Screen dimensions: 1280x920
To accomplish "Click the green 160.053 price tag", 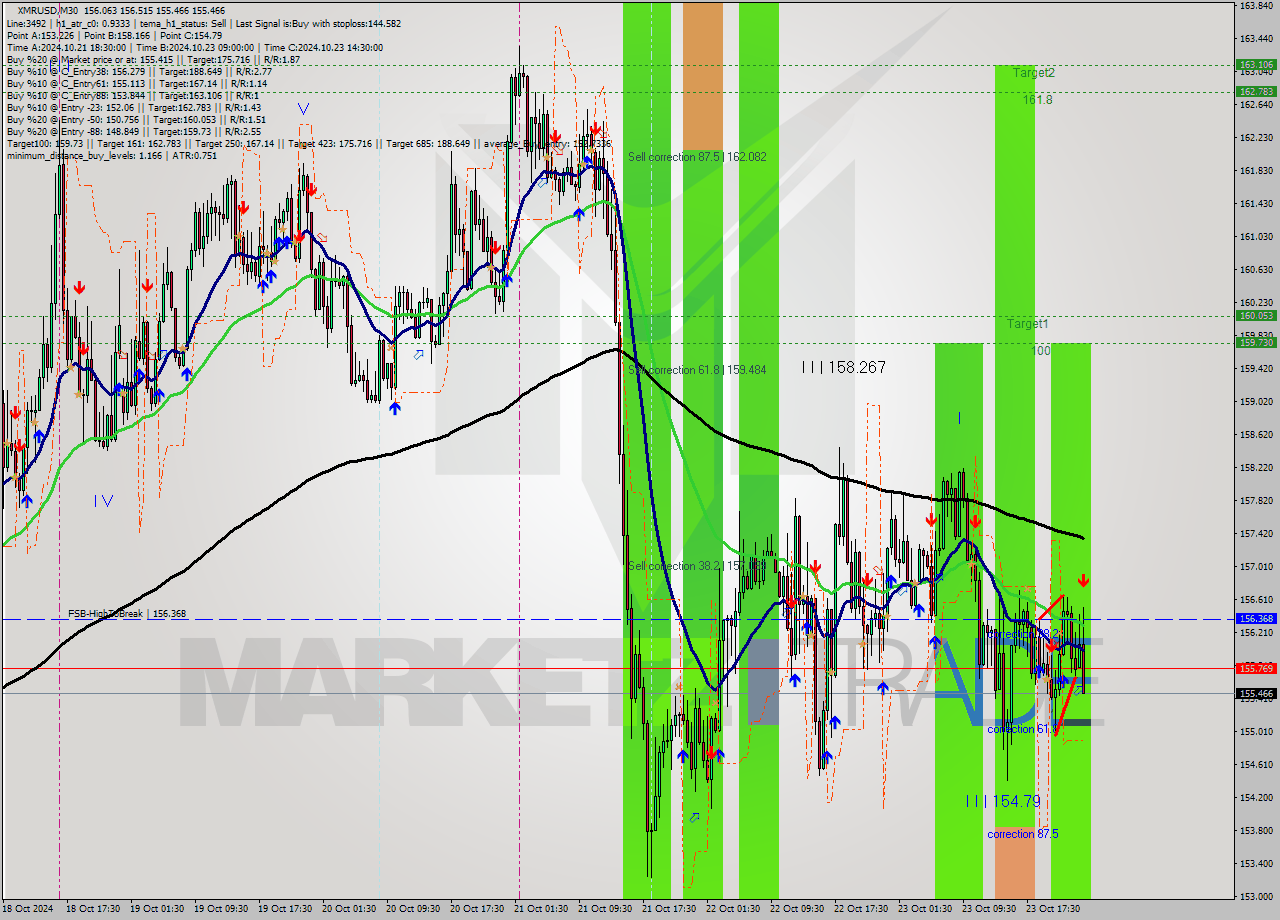I will pos(1257,316).
